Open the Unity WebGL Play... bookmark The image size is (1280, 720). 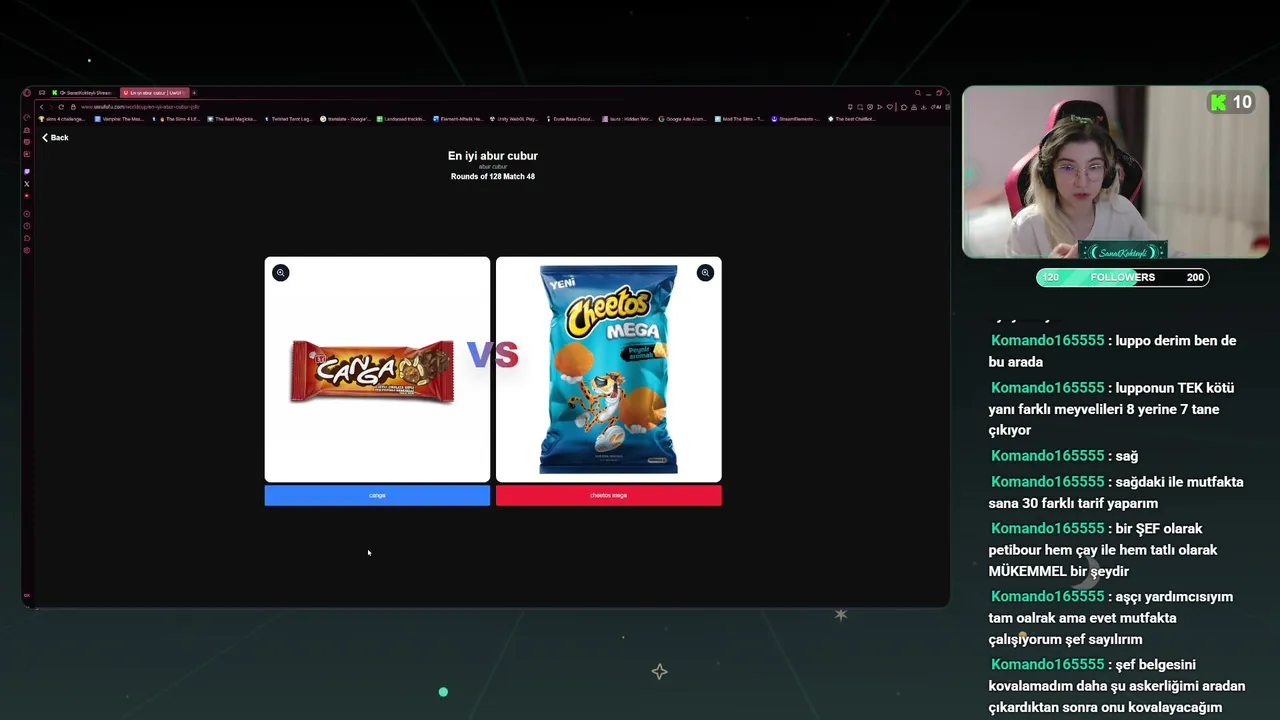click(514, 119)
